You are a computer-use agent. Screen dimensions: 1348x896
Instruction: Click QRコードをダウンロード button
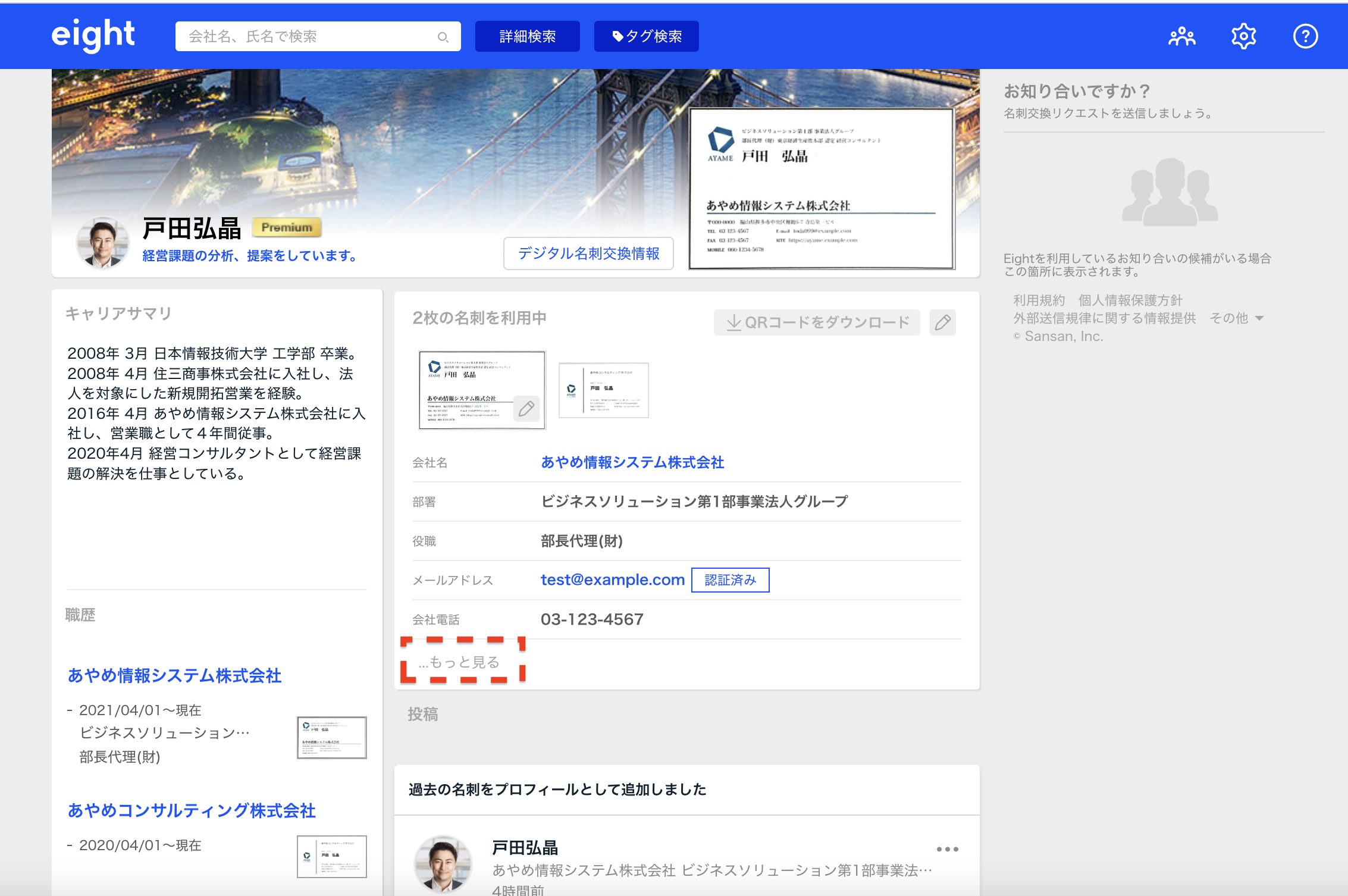pos(817,322)
